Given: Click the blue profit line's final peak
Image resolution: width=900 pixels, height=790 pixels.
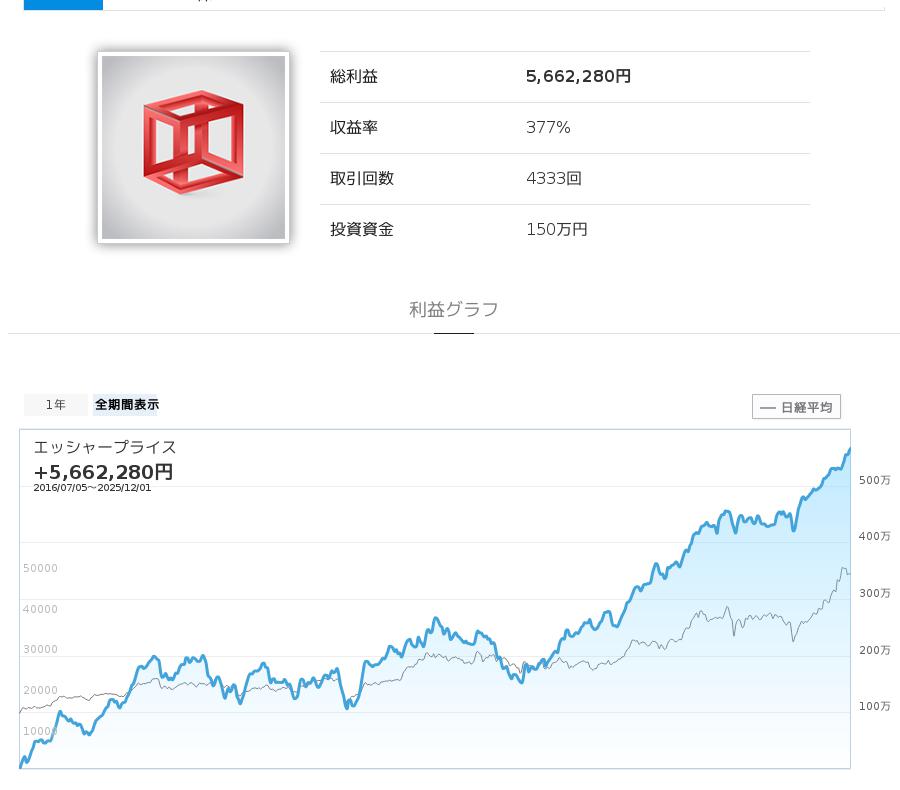Looking at the screenshot, I should pyautogui.click(x=848, y=451).
